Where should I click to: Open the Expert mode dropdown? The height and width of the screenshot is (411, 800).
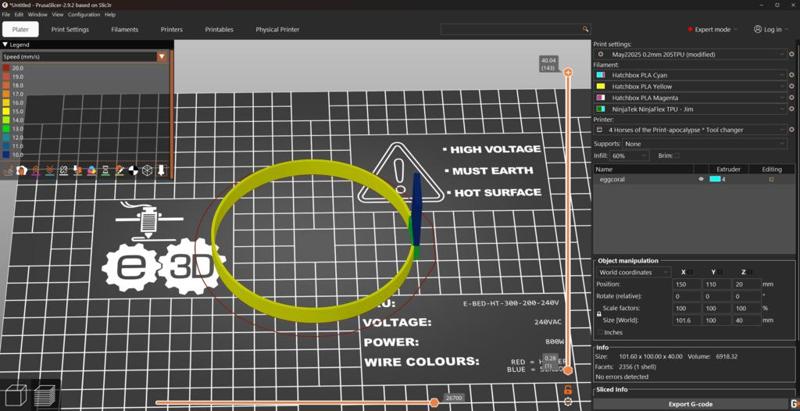click(x=712, y=30)
